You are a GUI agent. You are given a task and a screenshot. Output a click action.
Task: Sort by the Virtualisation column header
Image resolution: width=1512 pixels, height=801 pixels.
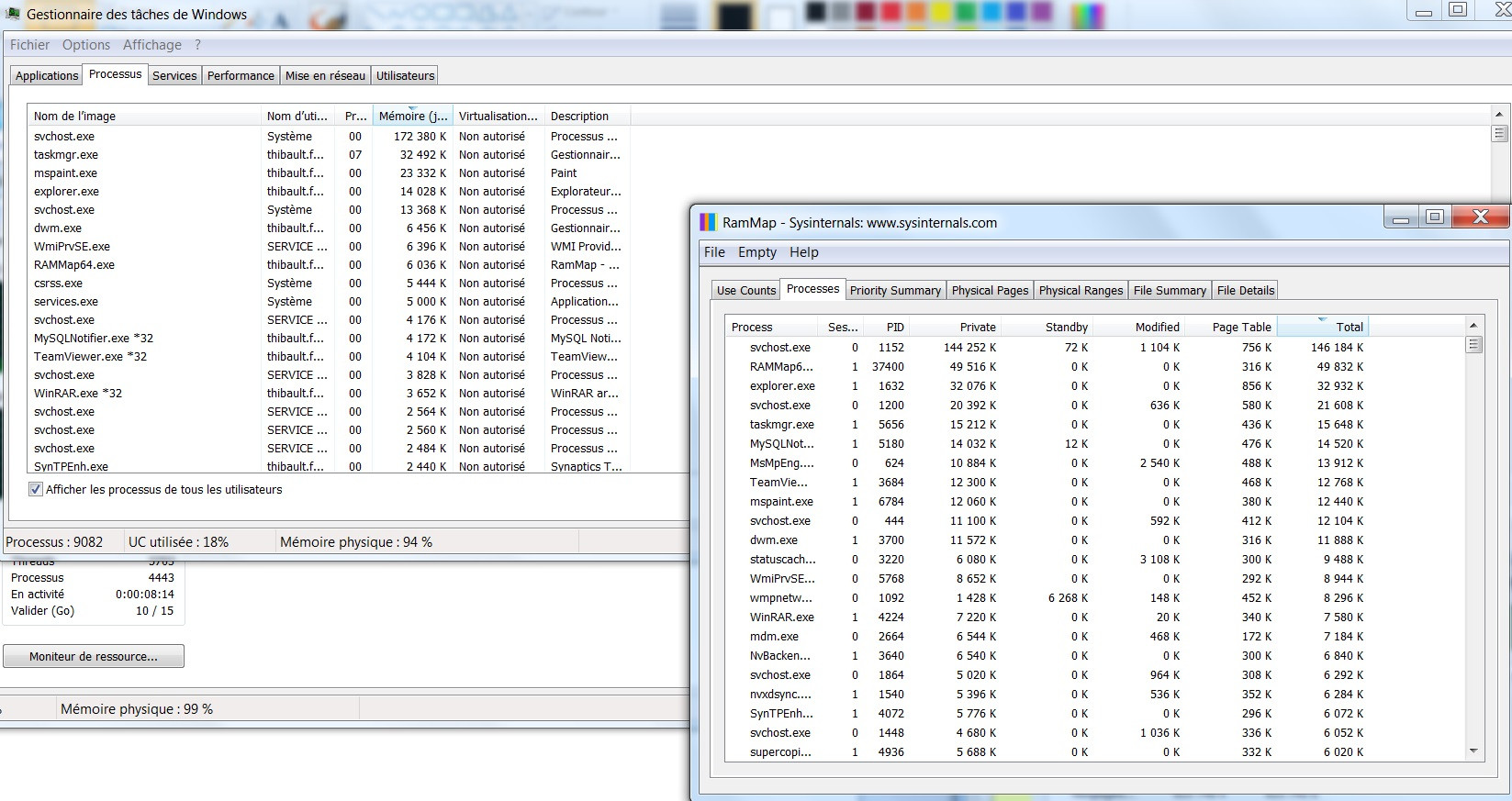point(498,117)
